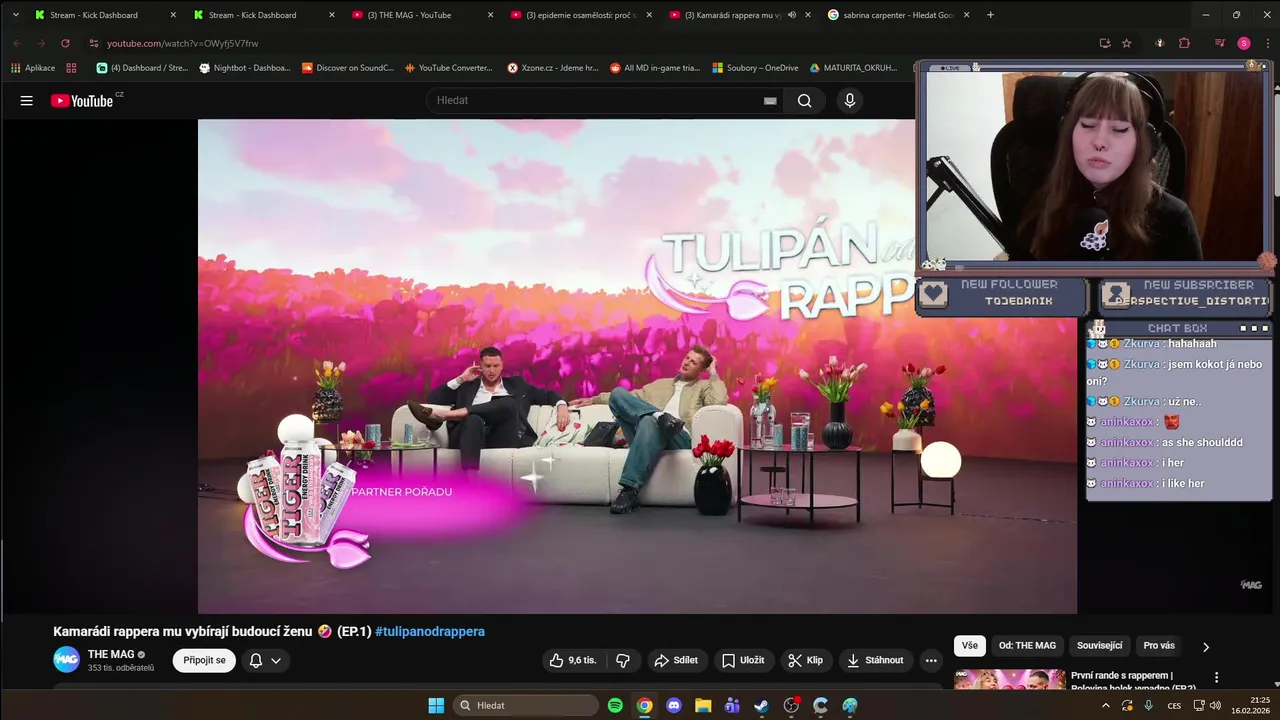
Task: Open the První rande s rapperem video thumbnail
Action: [x=1009, y=680]
